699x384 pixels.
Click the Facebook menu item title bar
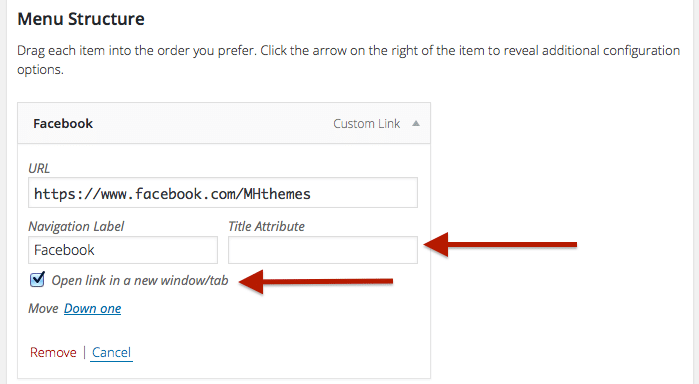[224, 124]
